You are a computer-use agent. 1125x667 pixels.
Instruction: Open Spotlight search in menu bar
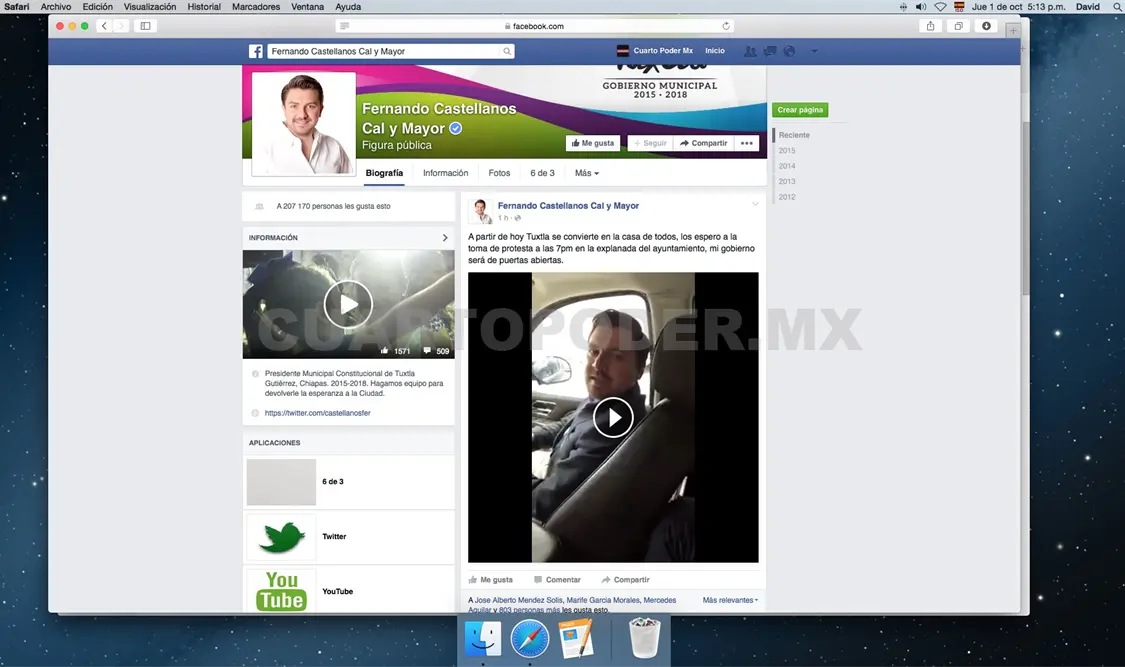tap(1117, 6)
